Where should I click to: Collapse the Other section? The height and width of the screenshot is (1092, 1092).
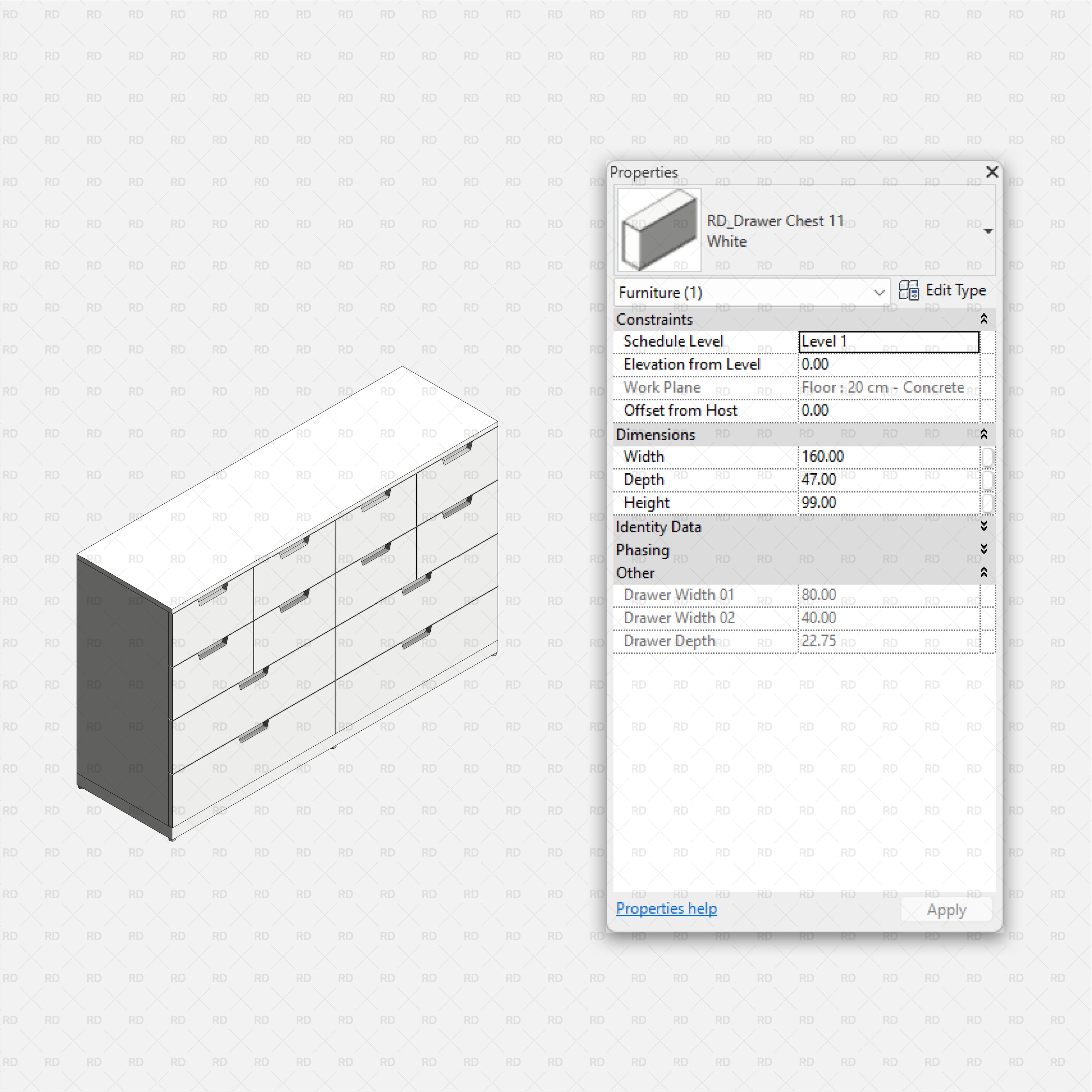[983, 573]
